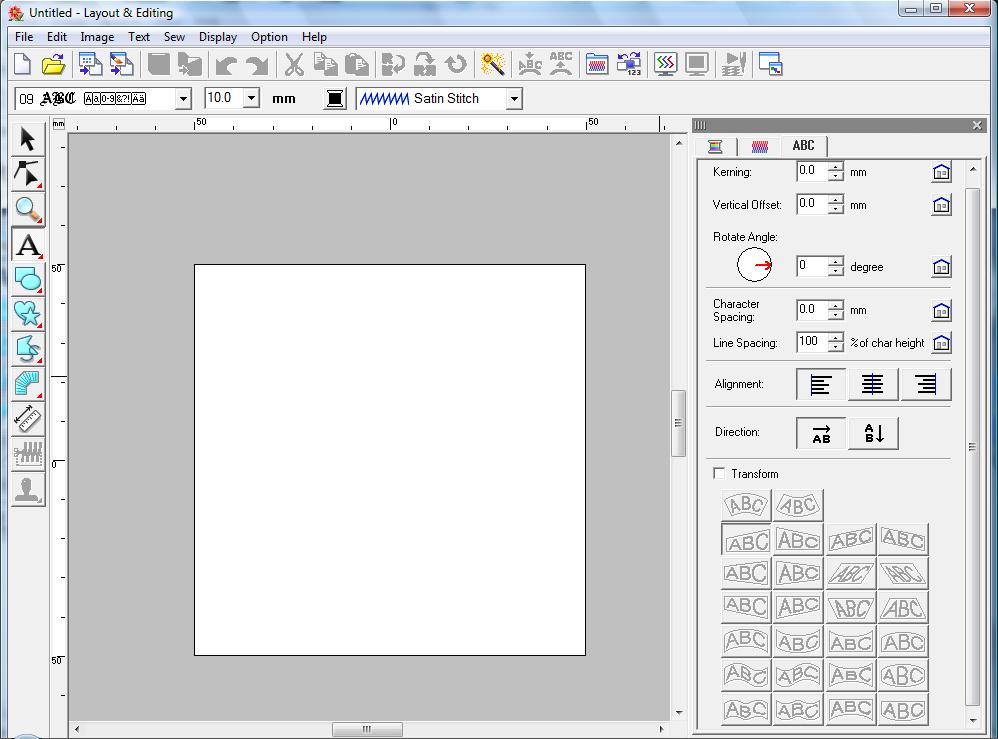Click the gray monitor preview icon
The image size is (998, 739).
point(697,64)
